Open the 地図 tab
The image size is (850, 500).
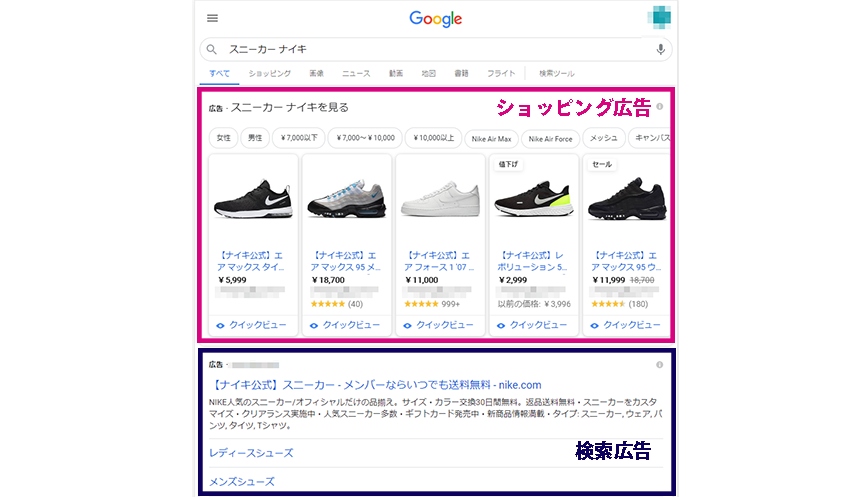pos(429,73)
